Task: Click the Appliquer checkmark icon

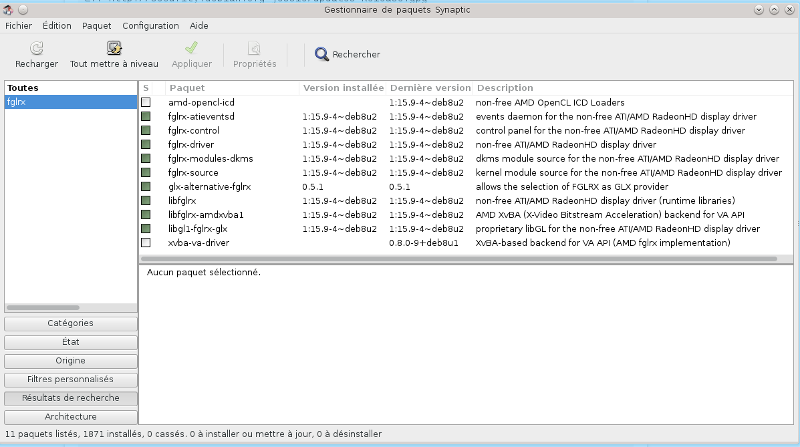Action: pos(191,48)
